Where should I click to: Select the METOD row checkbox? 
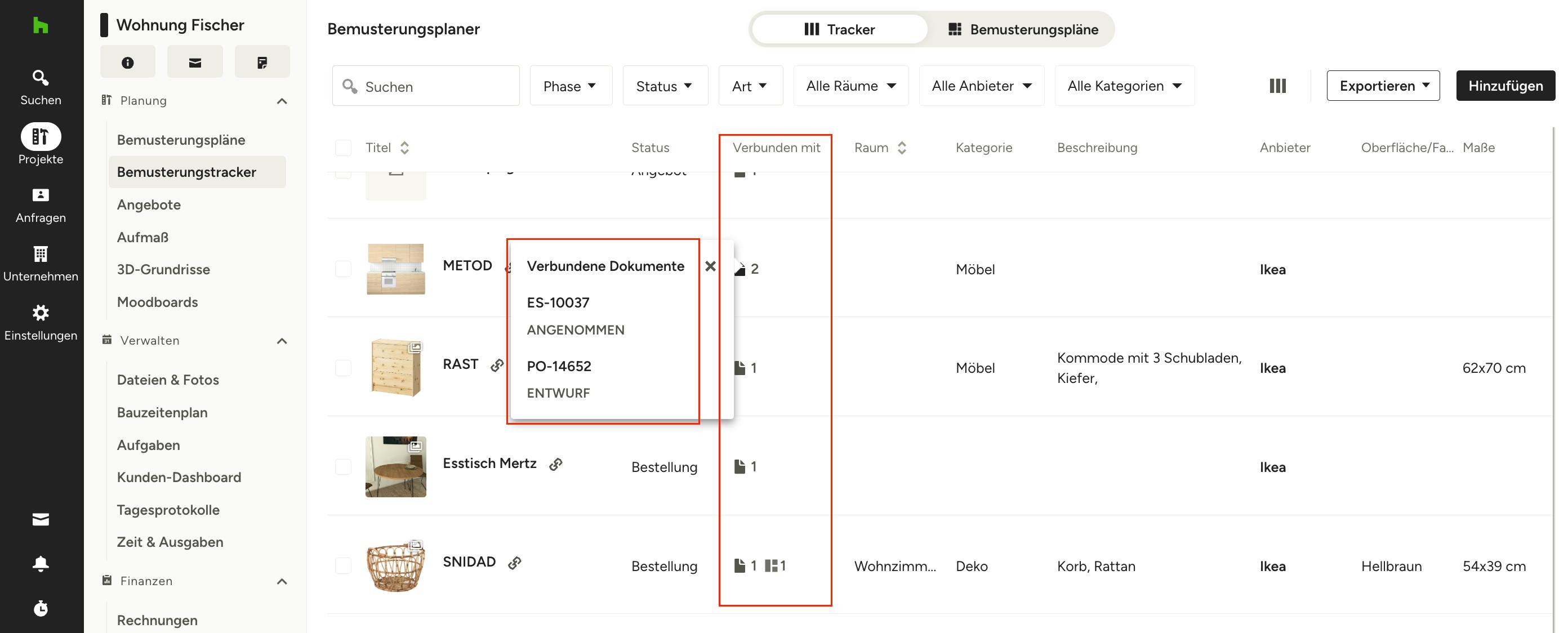tap(344, 269)
